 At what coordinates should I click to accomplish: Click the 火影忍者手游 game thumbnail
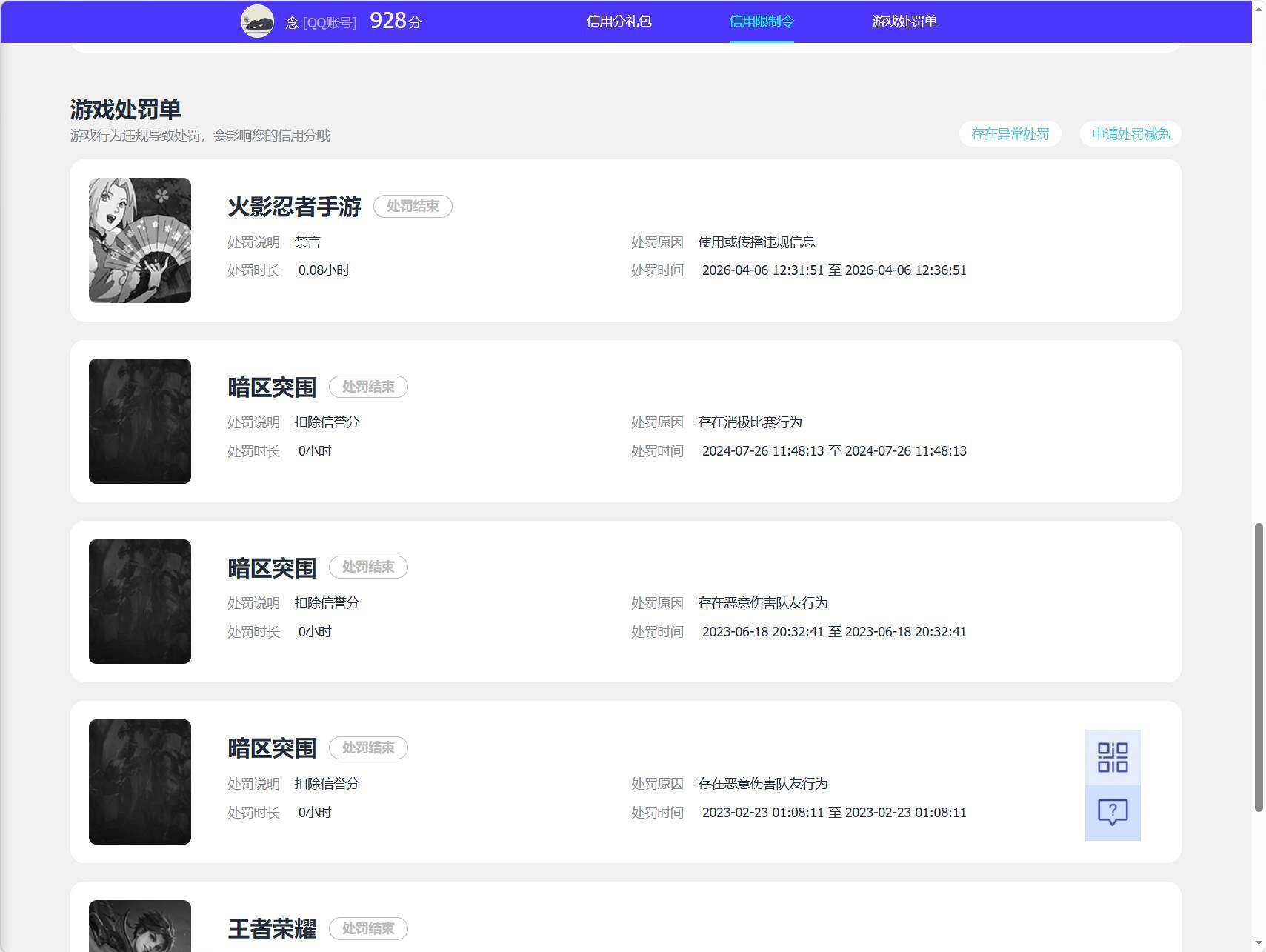point(140,240)
